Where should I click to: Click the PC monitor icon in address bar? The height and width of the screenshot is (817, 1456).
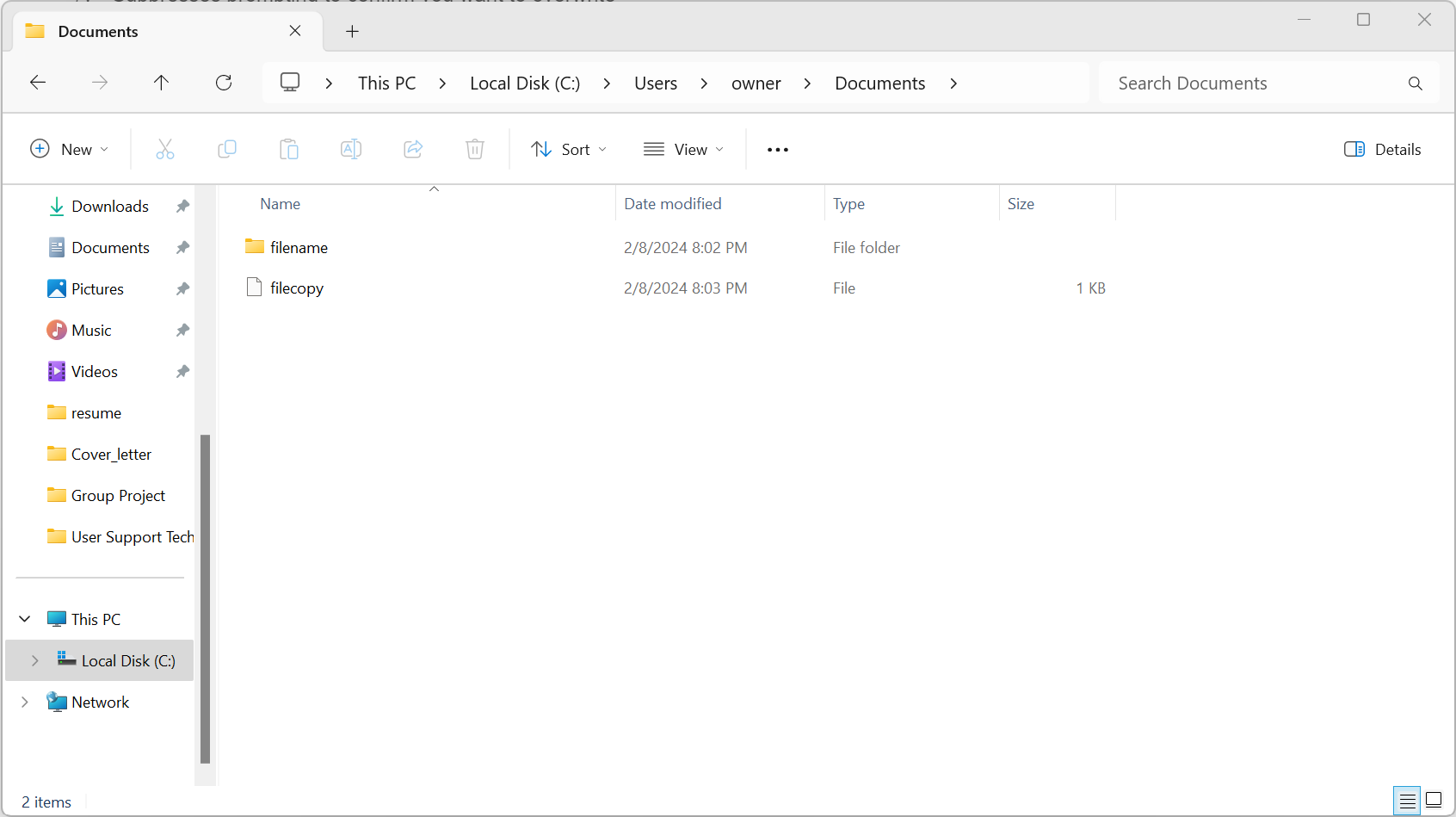[290, 83]
